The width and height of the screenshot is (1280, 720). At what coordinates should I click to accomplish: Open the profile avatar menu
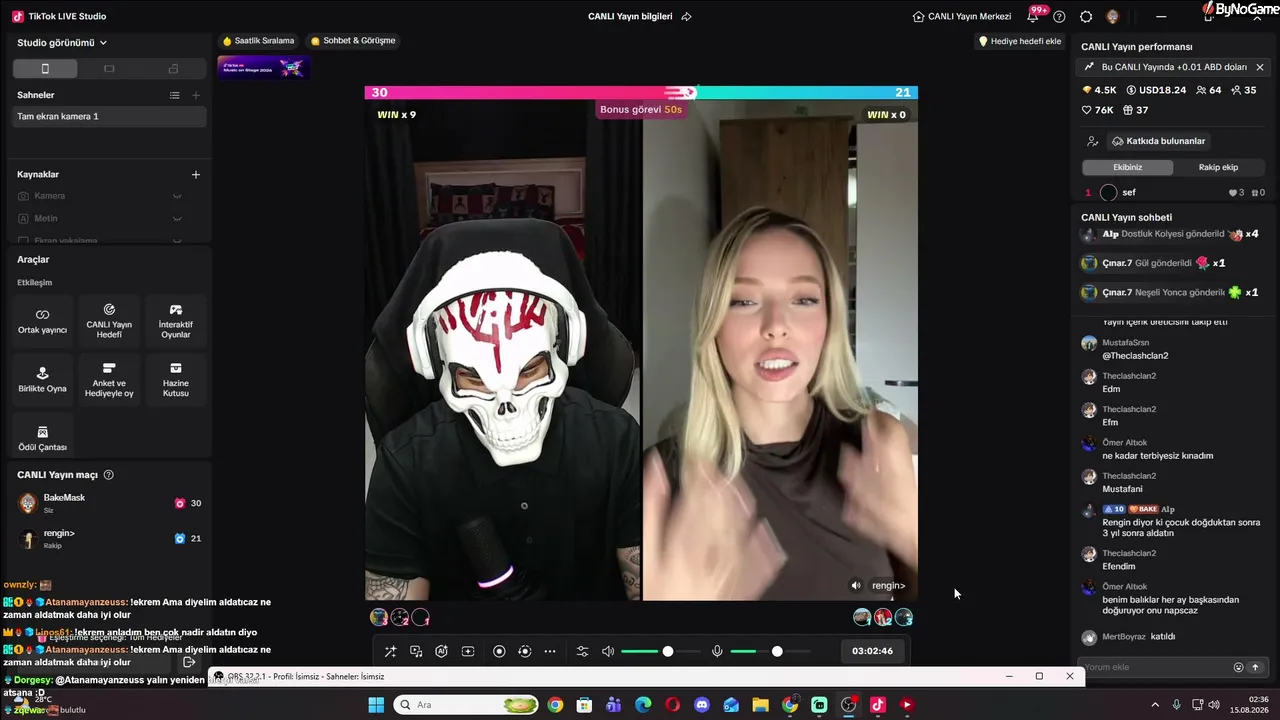[x=1113, y=17]
